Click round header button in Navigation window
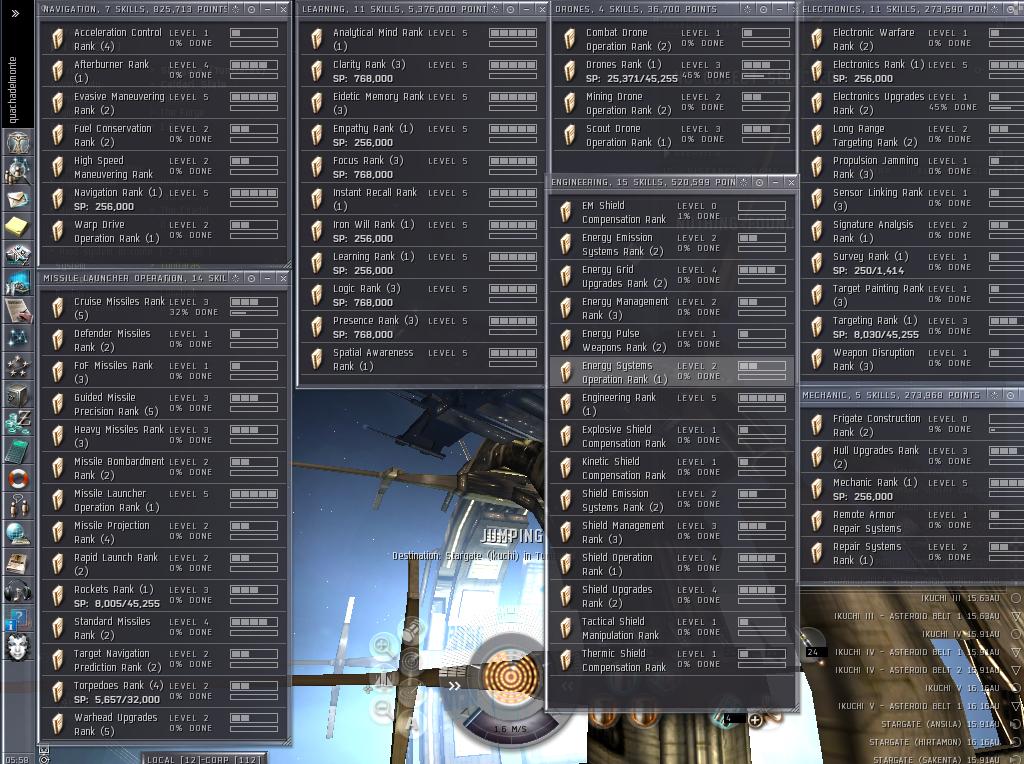The height and width of the screenshot is (764, 1024). coord(251,9)
